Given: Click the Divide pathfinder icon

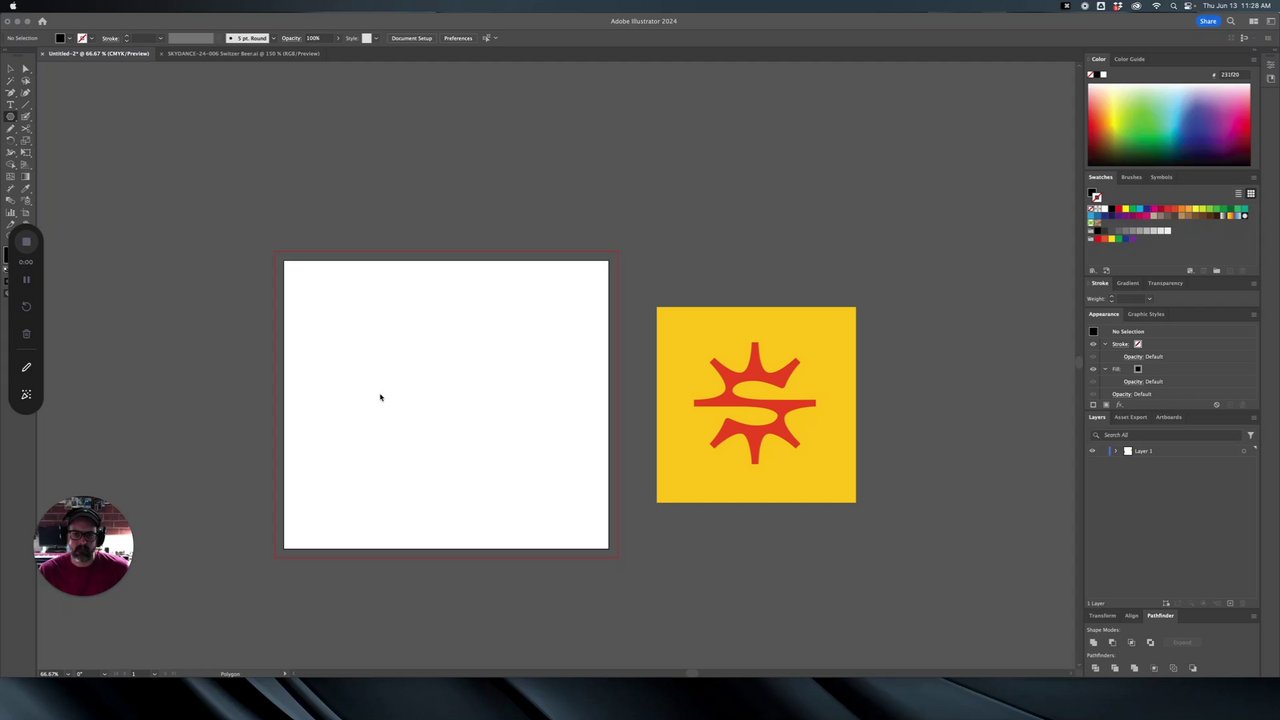Looking at the screenshot, I should pos(1095,668).
